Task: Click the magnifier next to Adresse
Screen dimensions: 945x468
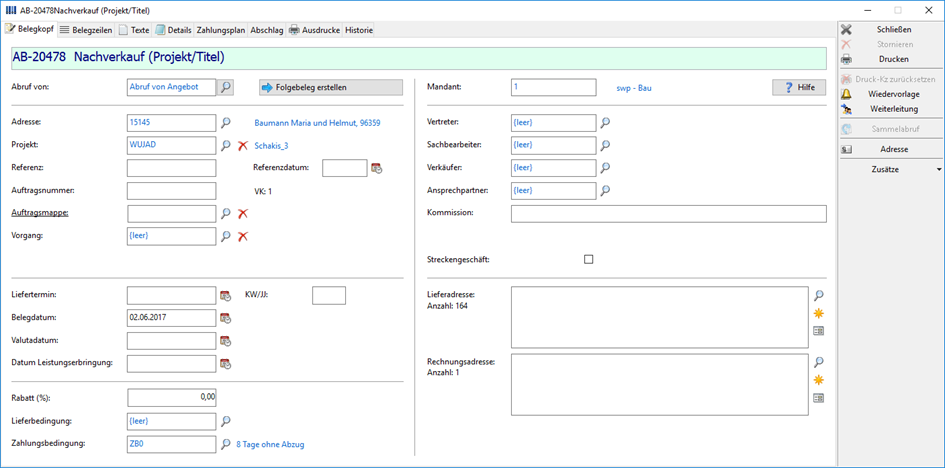Action: [x=225, y=123]
